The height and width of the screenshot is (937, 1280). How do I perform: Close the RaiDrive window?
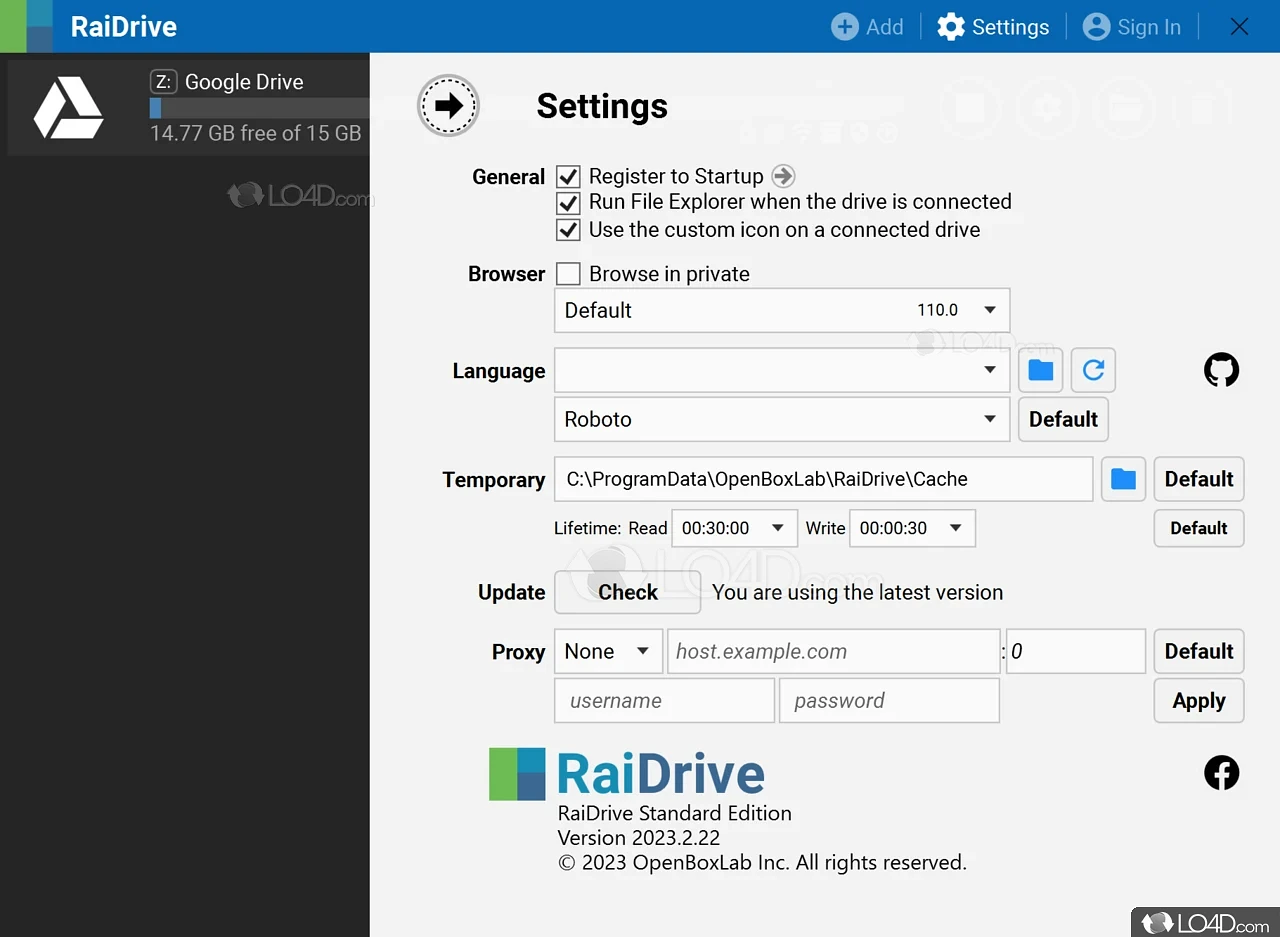(x=1239, y=27)
